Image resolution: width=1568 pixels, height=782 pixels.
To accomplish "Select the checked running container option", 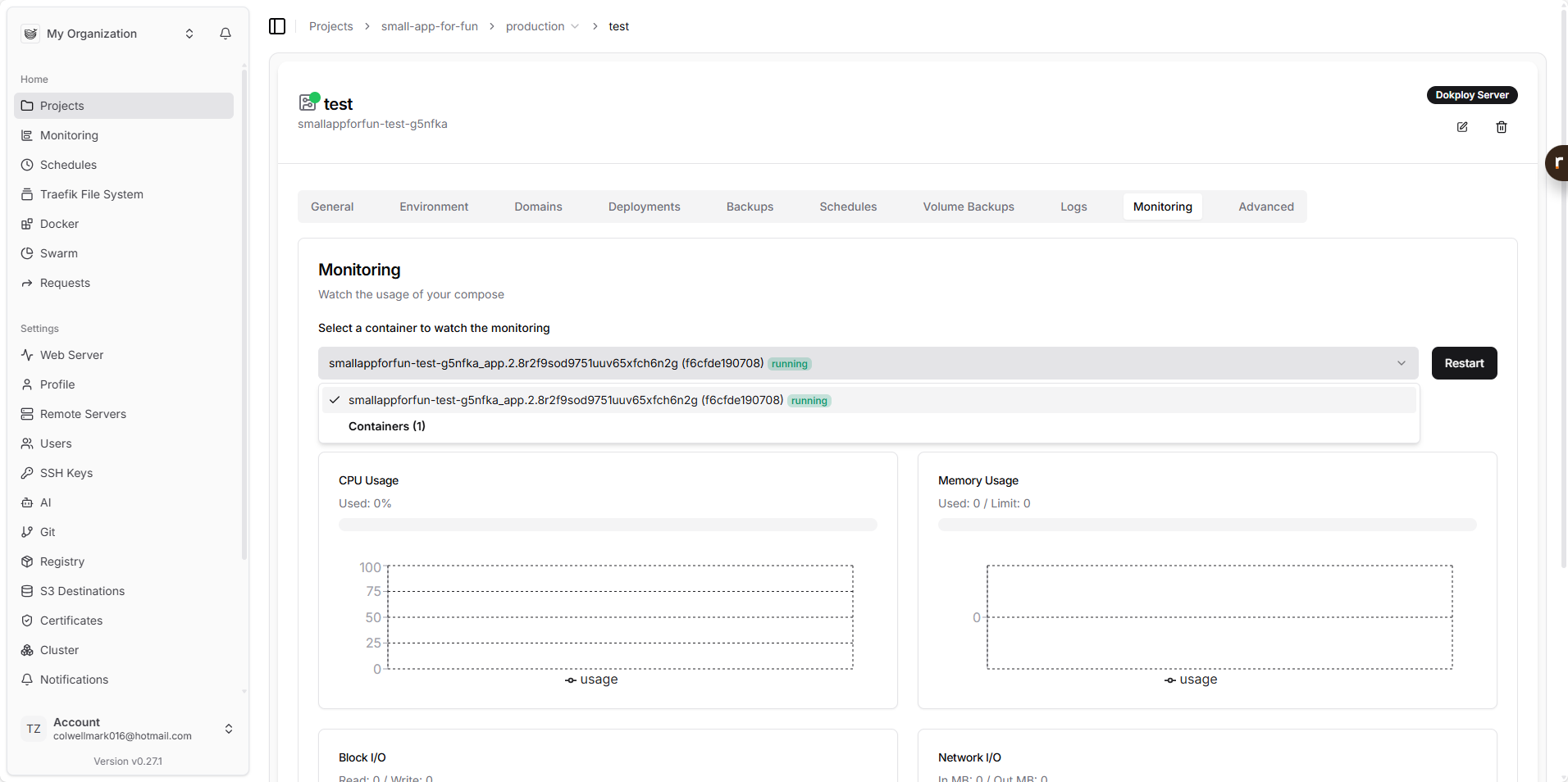I will [566, 400].
